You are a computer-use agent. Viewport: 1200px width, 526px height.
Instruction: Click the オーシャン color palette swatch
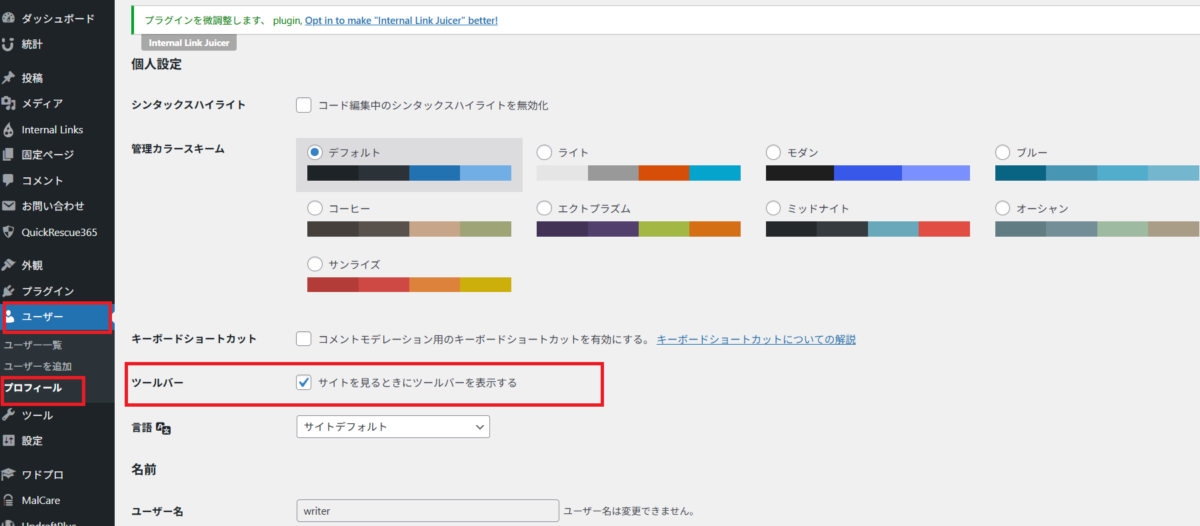click(x=1097, y=229)
